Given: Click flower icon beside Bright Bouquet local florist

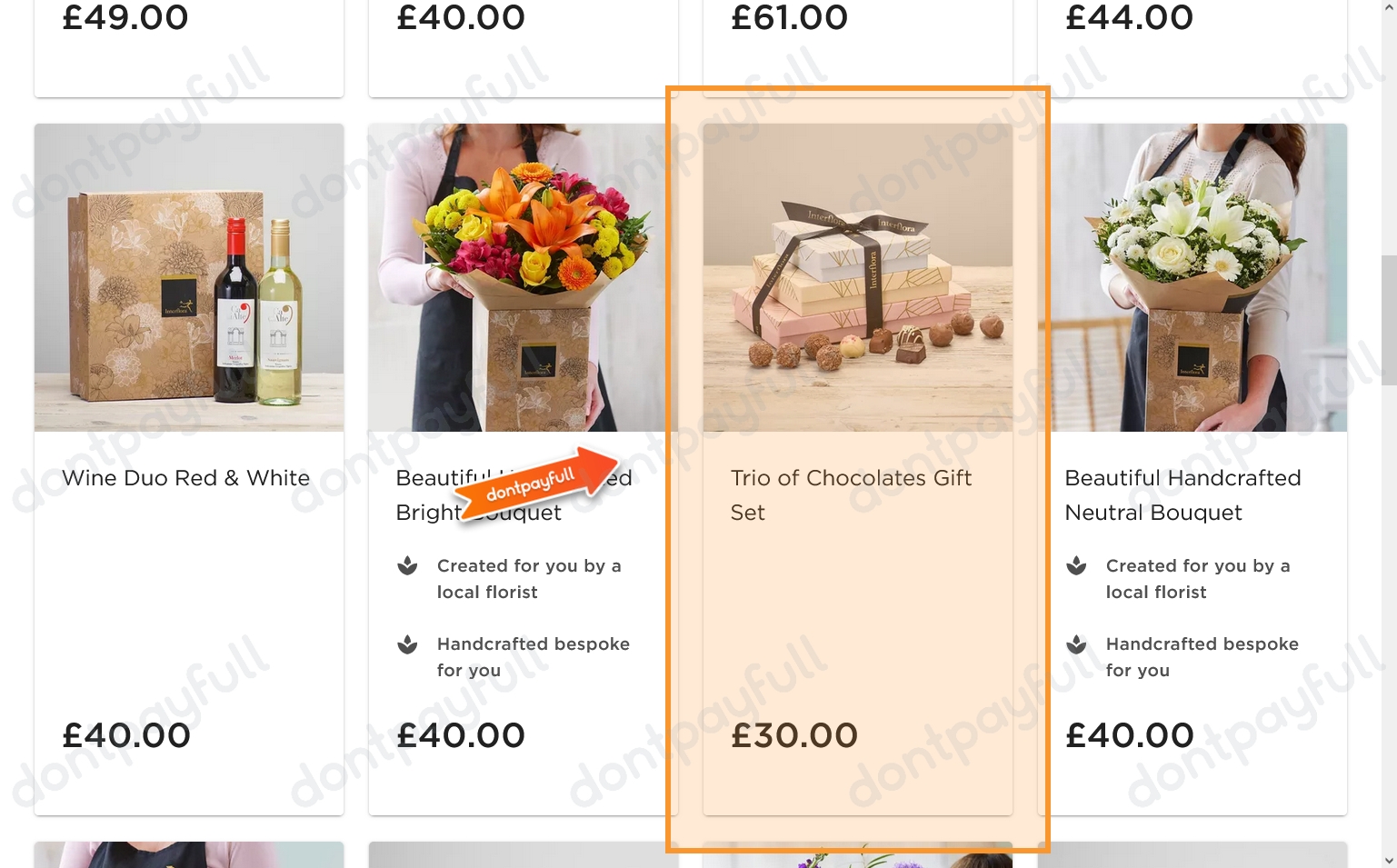Looking at the screenshot, I should click(x=407, y=566).
